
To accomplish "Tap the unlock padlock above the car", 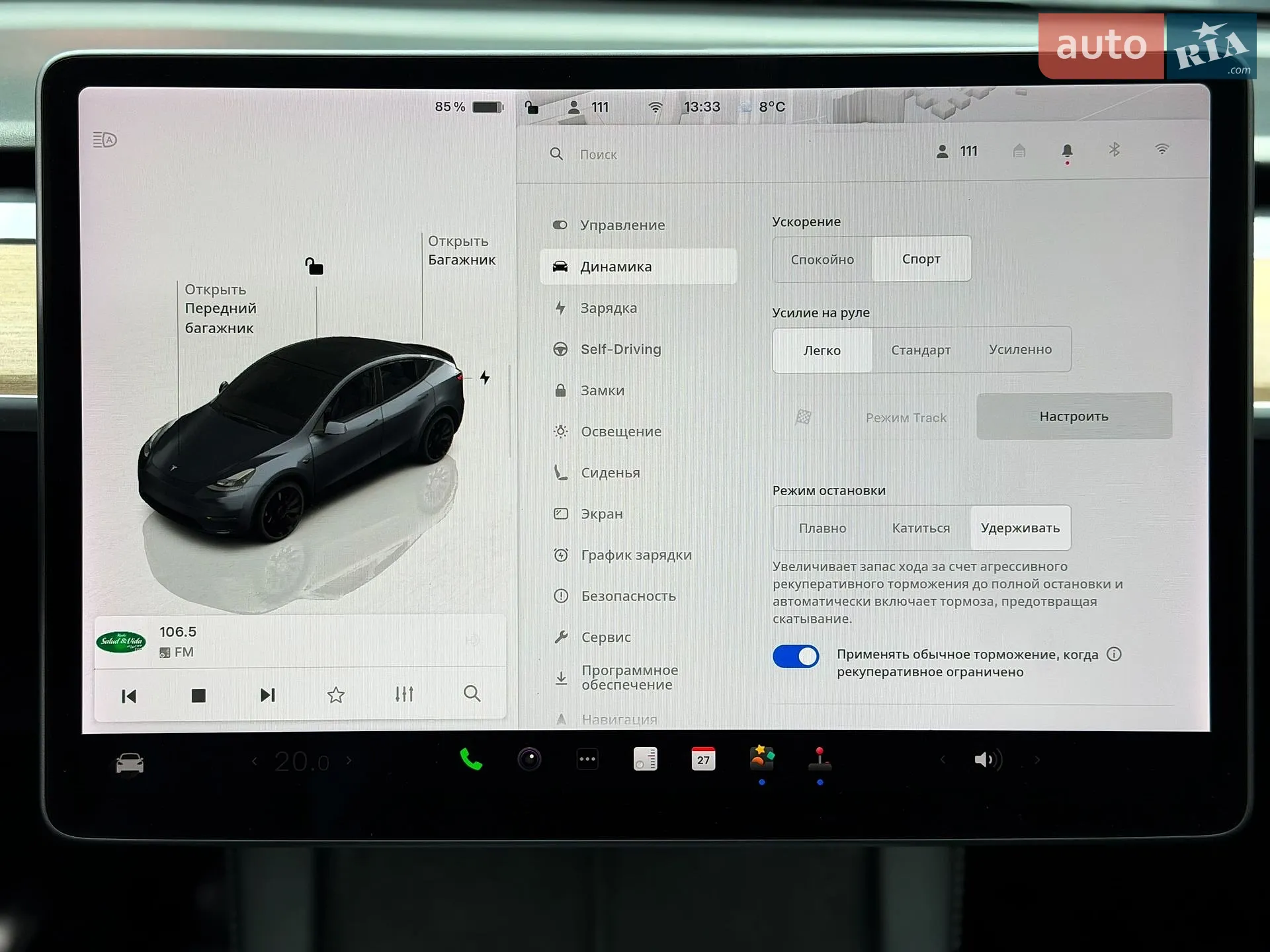I will pyautogui.click(x=314, y=266).
